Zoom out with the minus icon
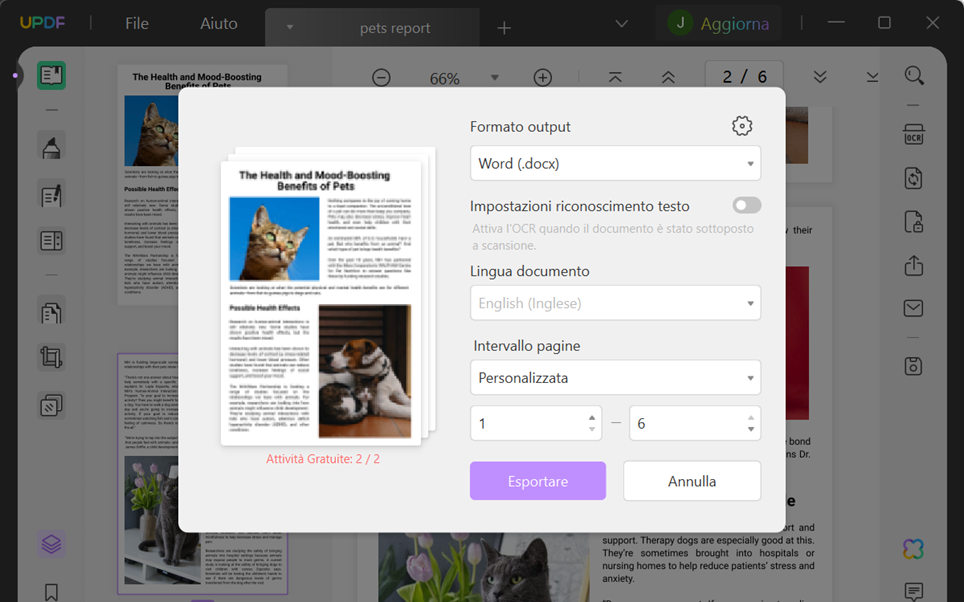 click(x=381, y=78)
